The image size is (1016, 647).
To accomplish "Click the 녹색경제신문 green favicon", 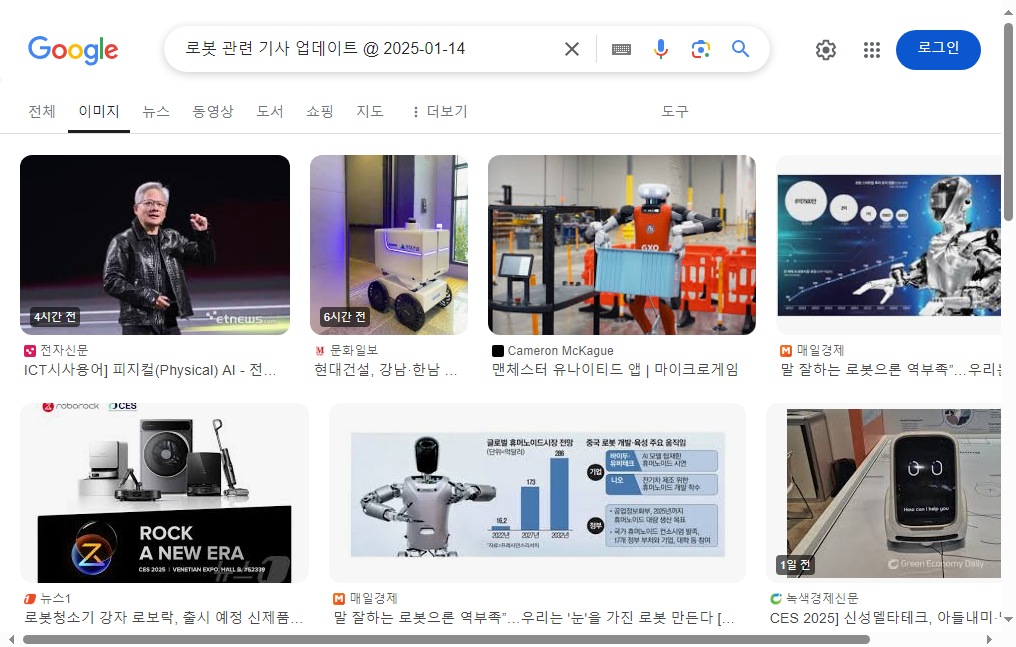I will point(776,599).
